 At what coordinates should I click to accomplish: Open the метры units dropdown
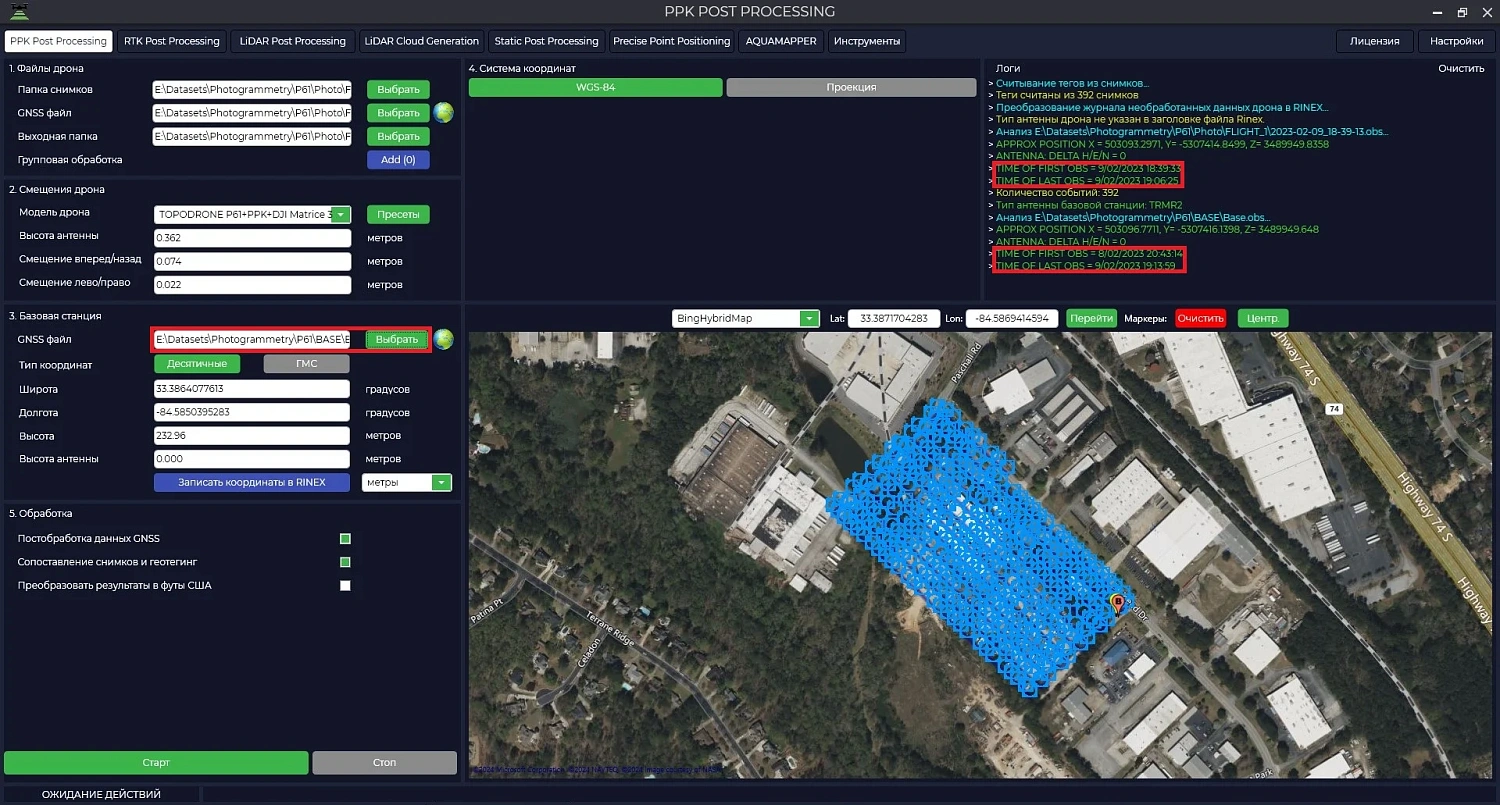[441, 483]
